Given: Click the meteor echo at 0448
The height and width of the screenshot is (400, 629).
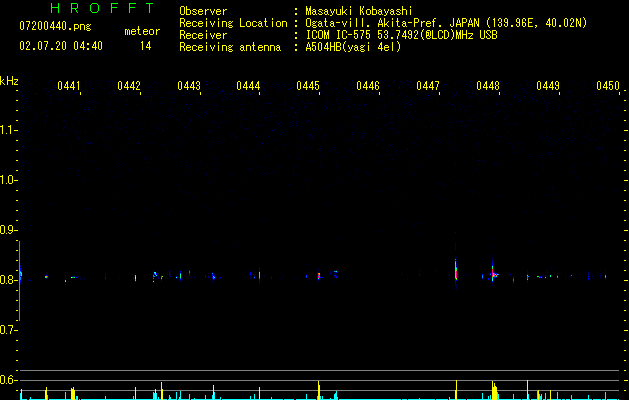Looking at the screenshot, I should (x=493, y=274).
